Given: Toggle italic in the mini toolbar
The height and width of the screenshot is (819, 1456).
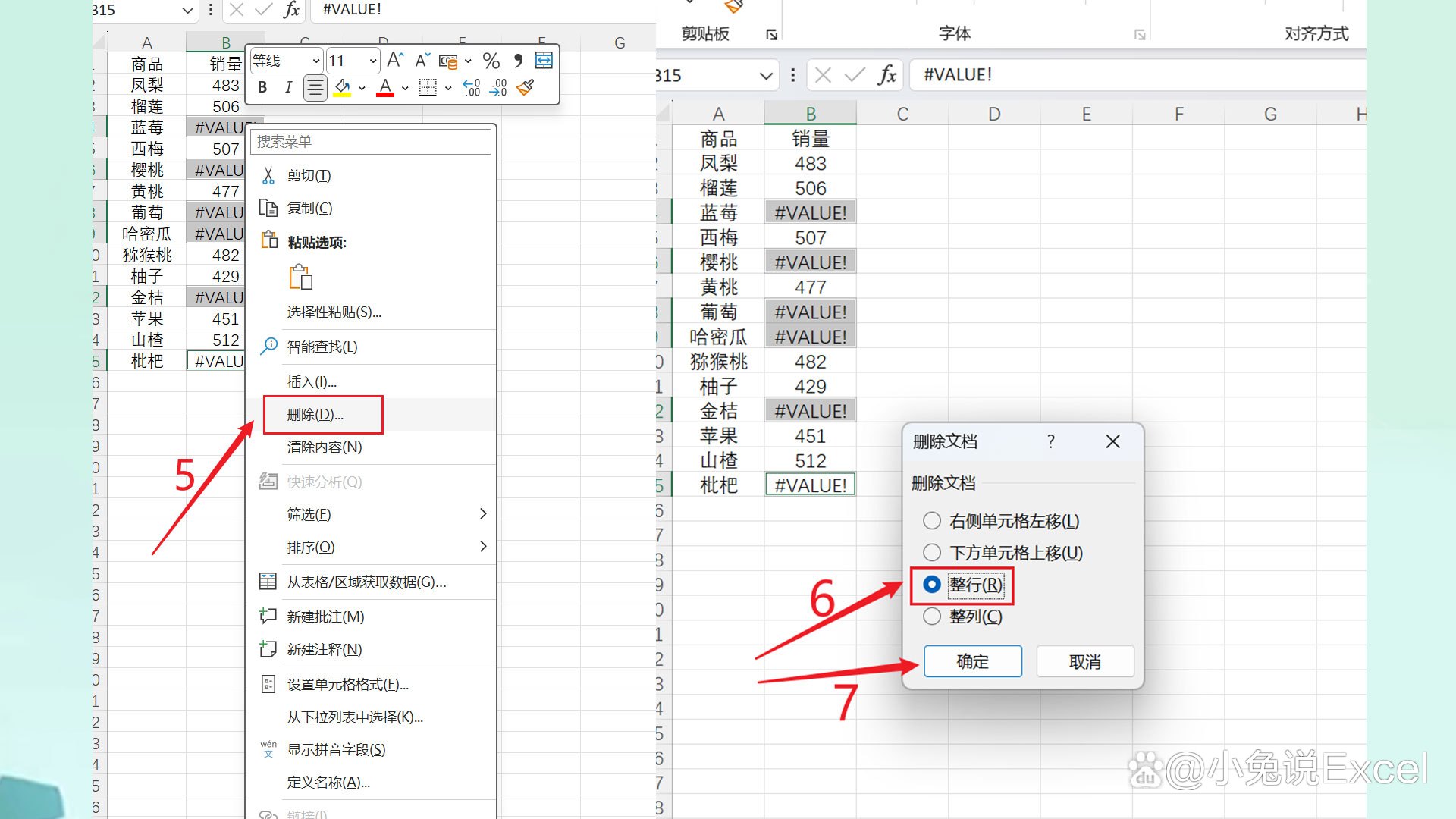Looking at the screenshot, I should (x=288, y=88).
